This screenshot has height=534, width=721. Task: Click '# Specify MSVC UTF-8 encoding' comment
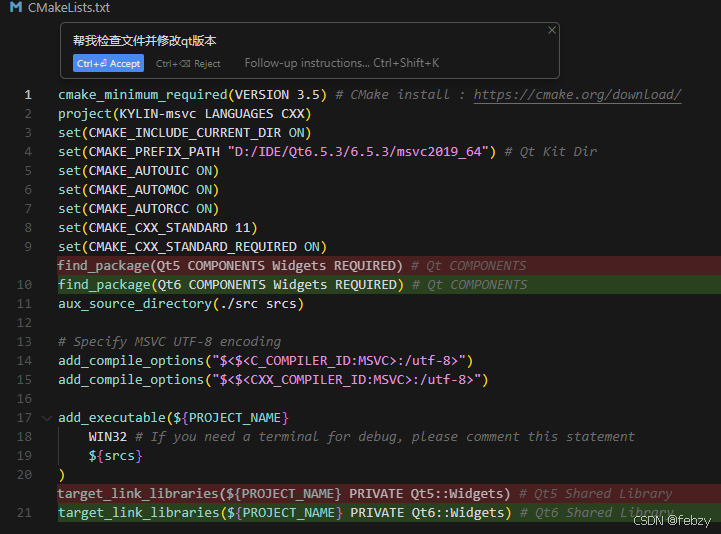169,342
